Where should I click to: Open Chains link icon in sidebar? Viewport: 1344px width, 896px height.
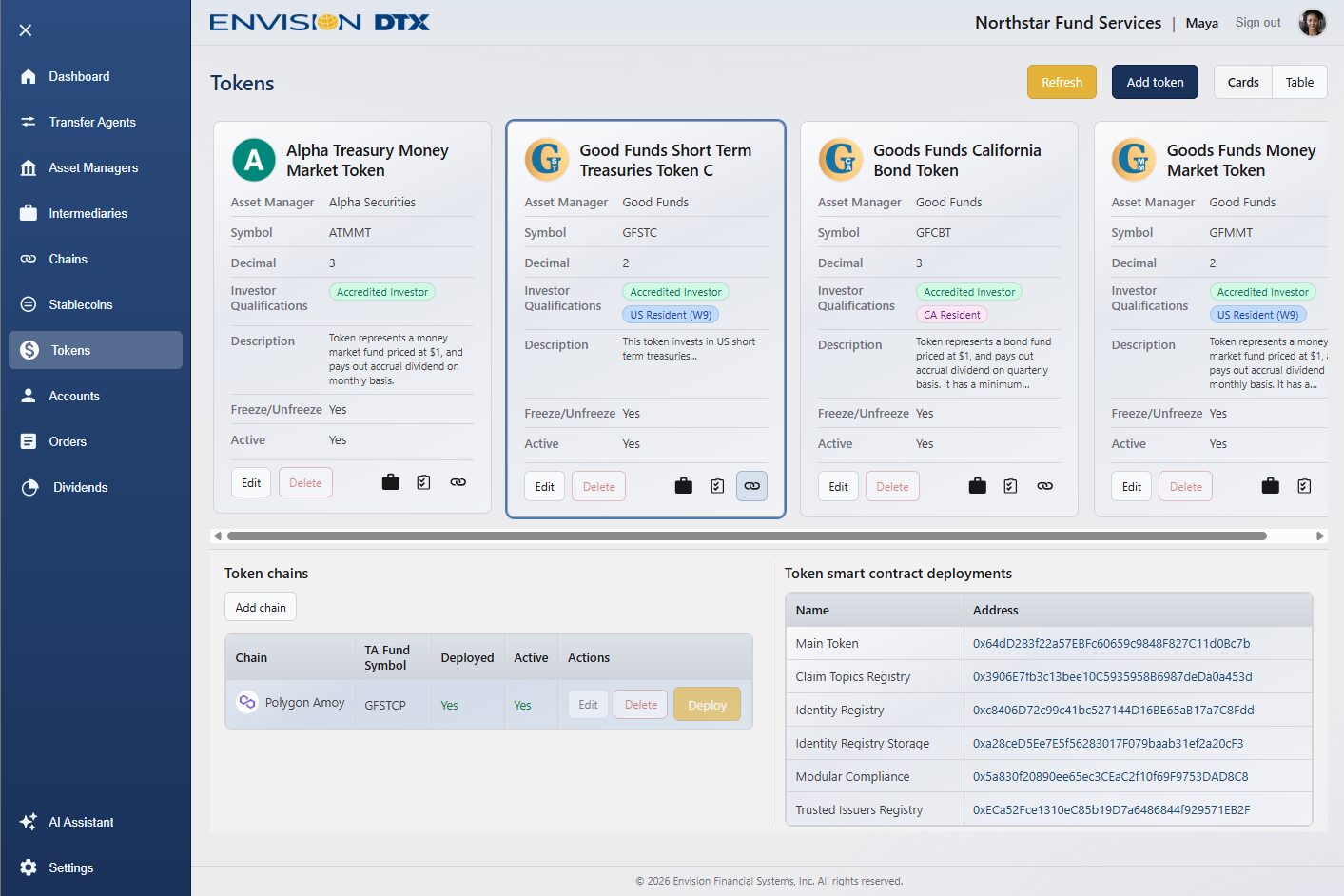(29, 259)
